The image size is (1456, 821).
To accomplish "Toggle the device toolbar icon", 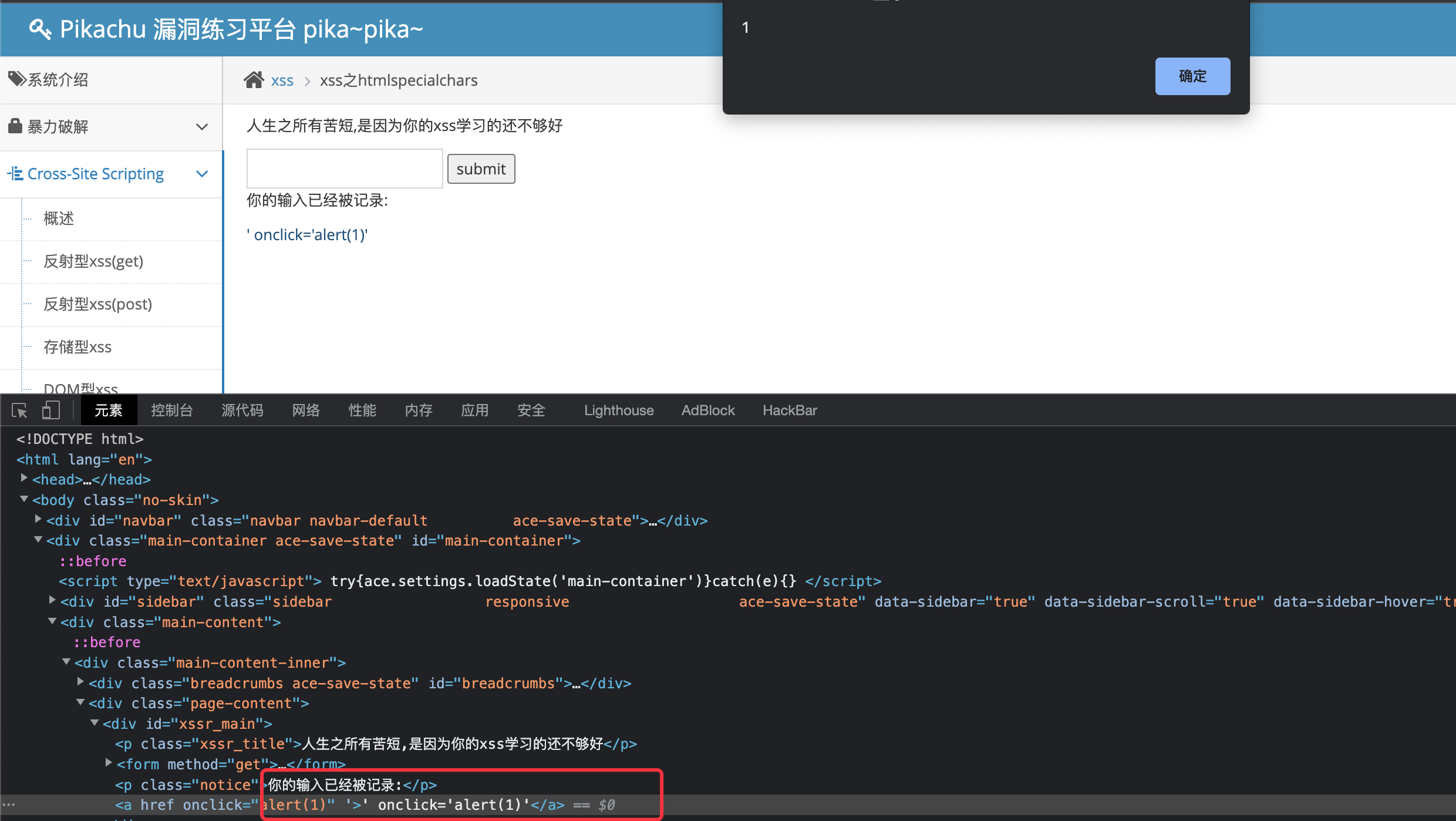I will (x=51, y=410).
